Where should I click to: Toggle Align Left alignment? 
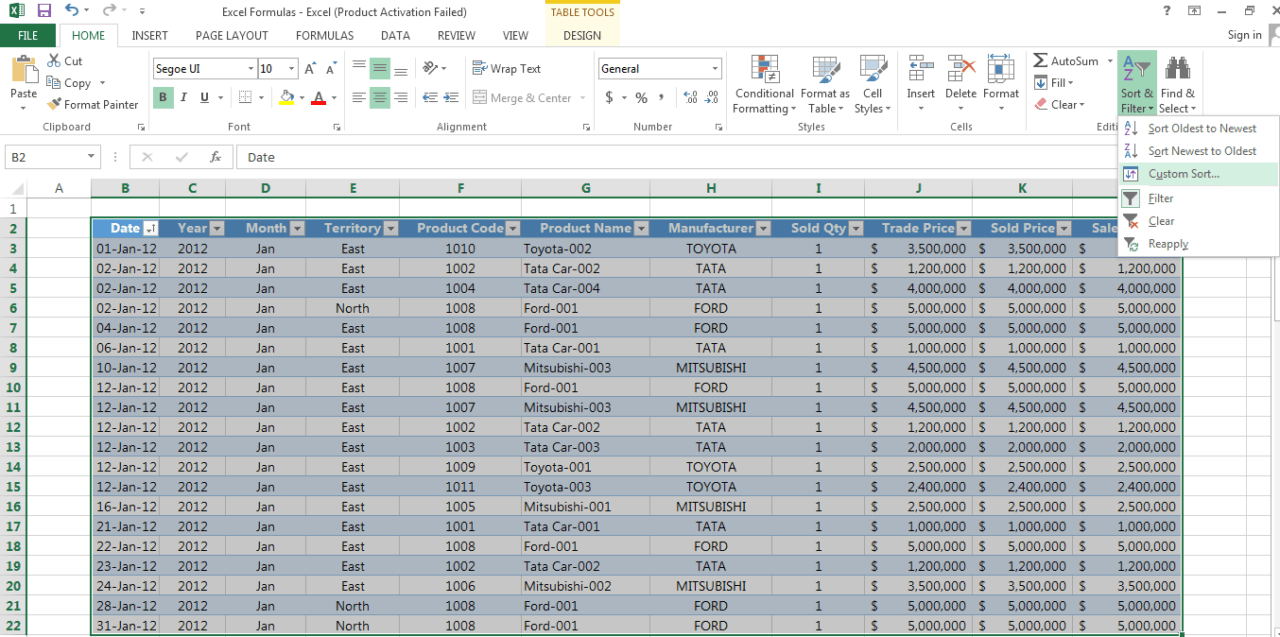coord(359,98)
